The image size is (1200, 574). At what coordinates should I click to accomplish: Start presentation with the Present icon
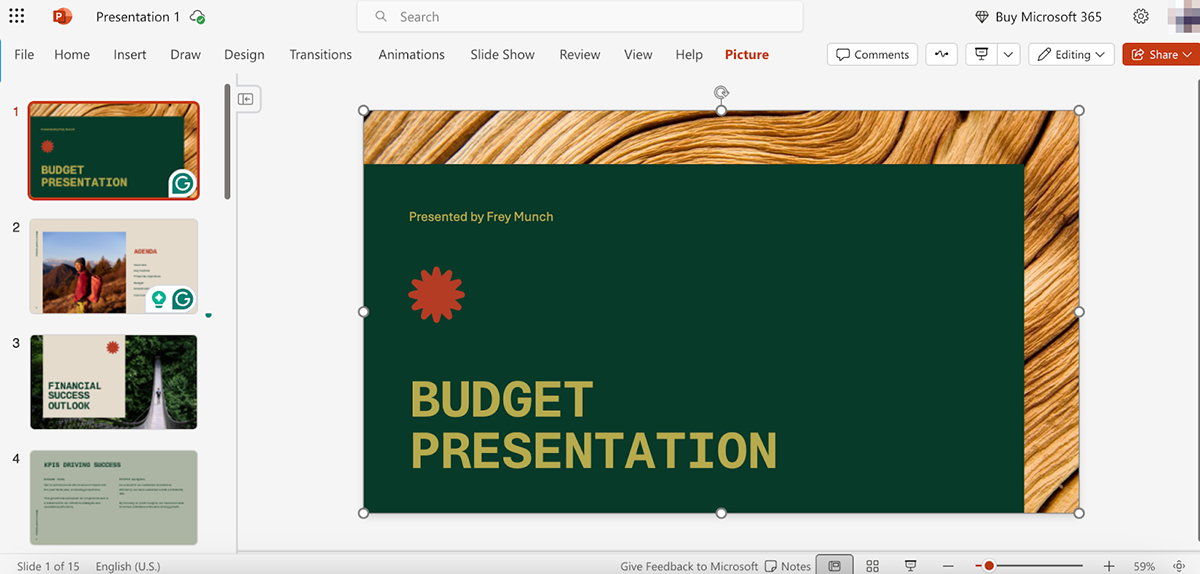982,55
